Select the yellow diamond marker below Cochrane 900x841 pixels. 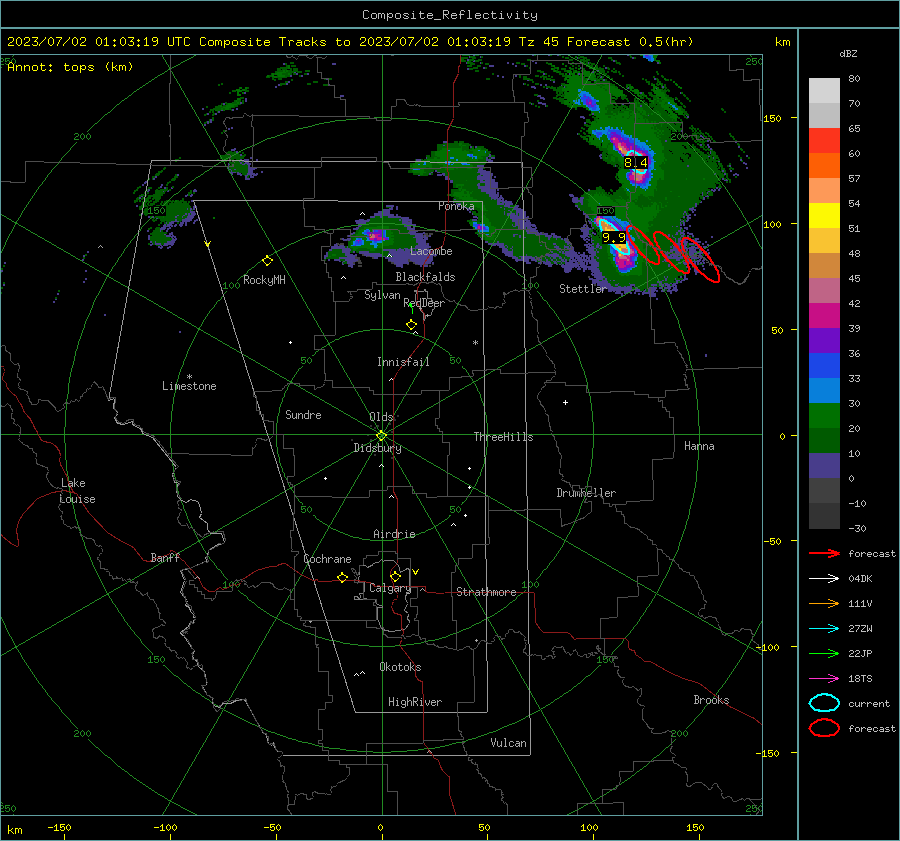342,577
